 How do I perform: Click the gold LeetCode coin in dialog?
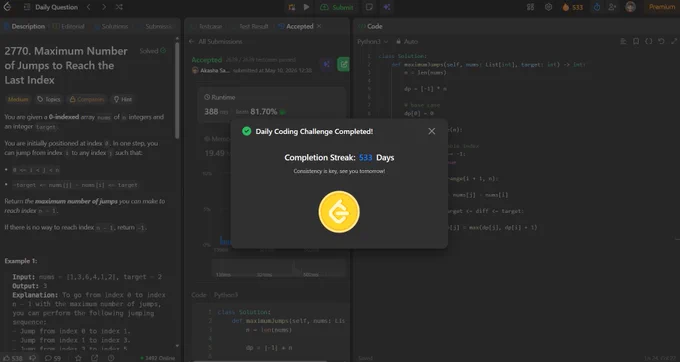pos(339,212)
